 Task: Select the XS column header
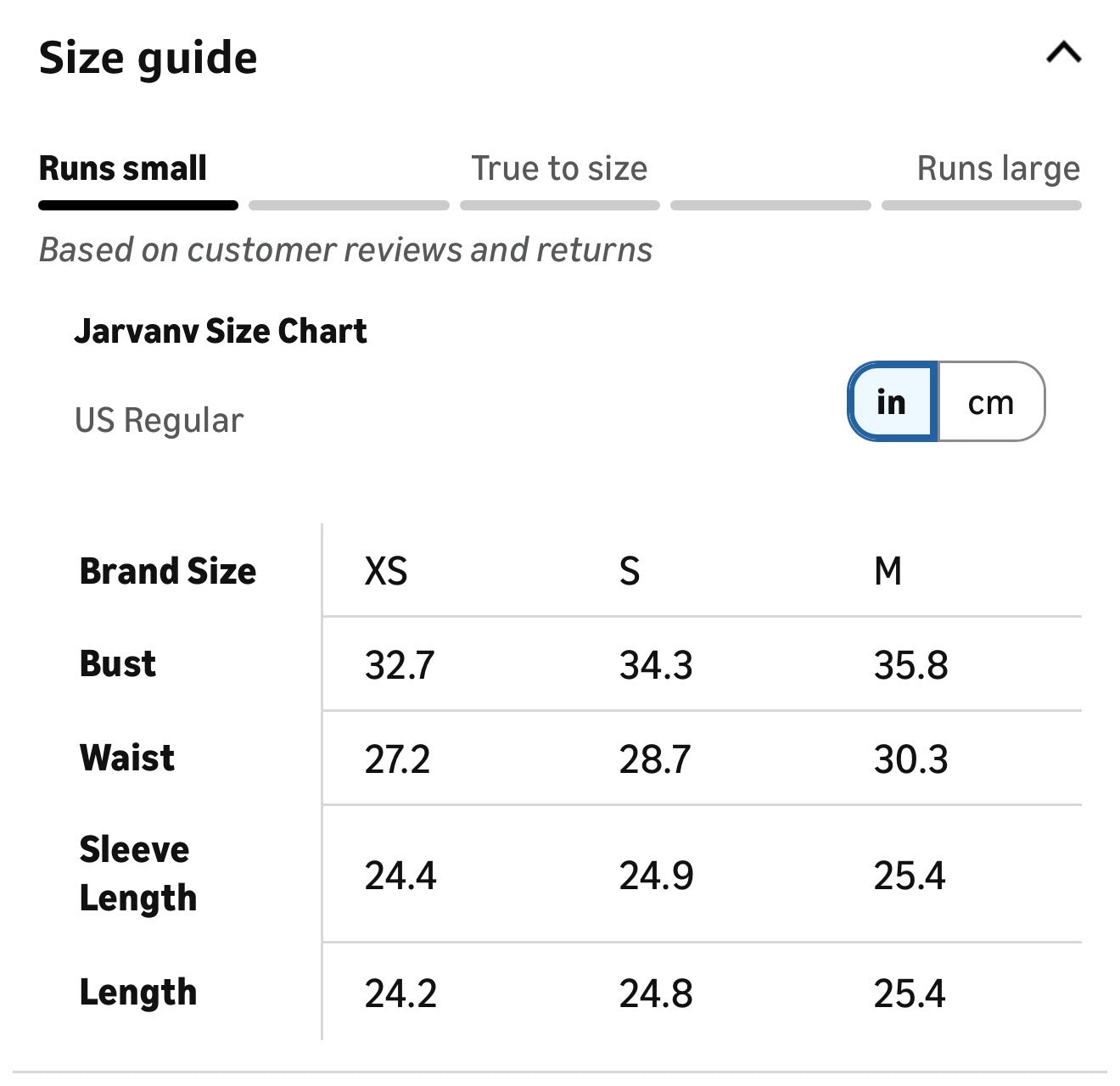(x=386, y=571)
